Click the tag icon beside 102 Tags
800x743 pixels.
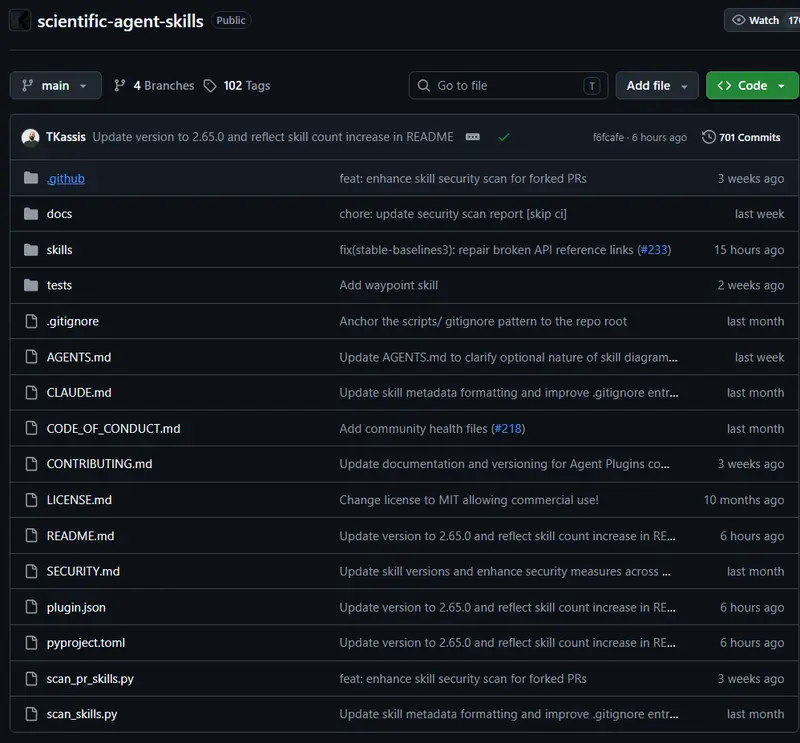click(x=210, y=85)
